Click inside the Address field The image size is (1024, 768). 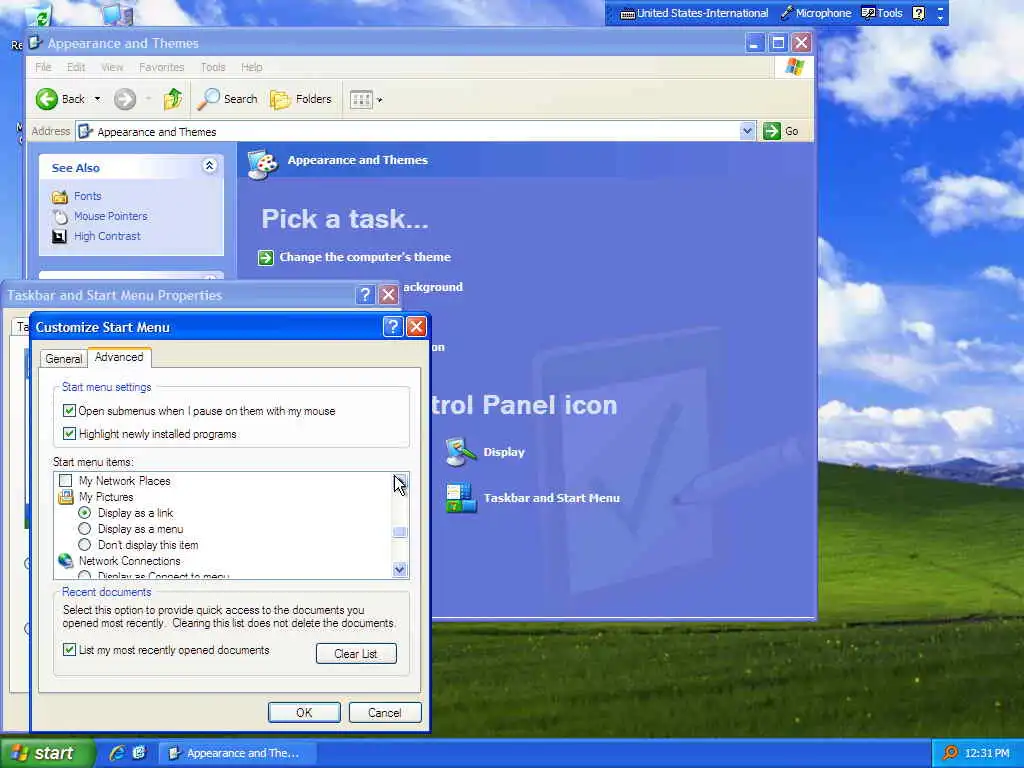click(417, 131)
